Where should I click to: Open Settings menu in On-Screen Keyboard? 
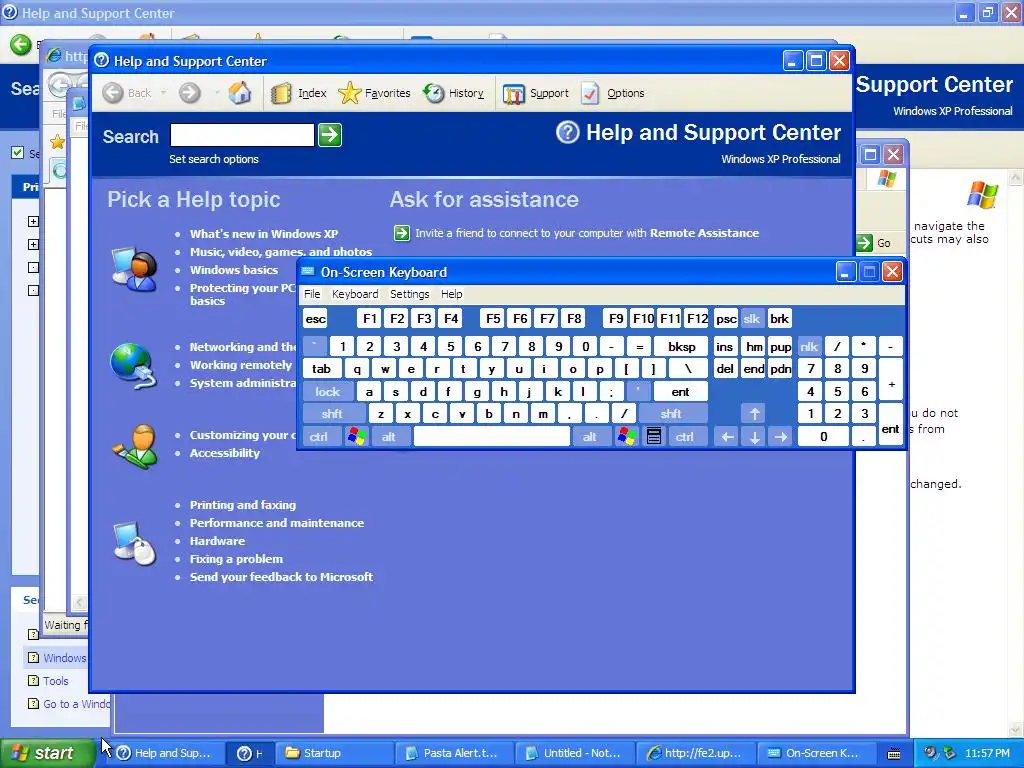click(409, 295)
